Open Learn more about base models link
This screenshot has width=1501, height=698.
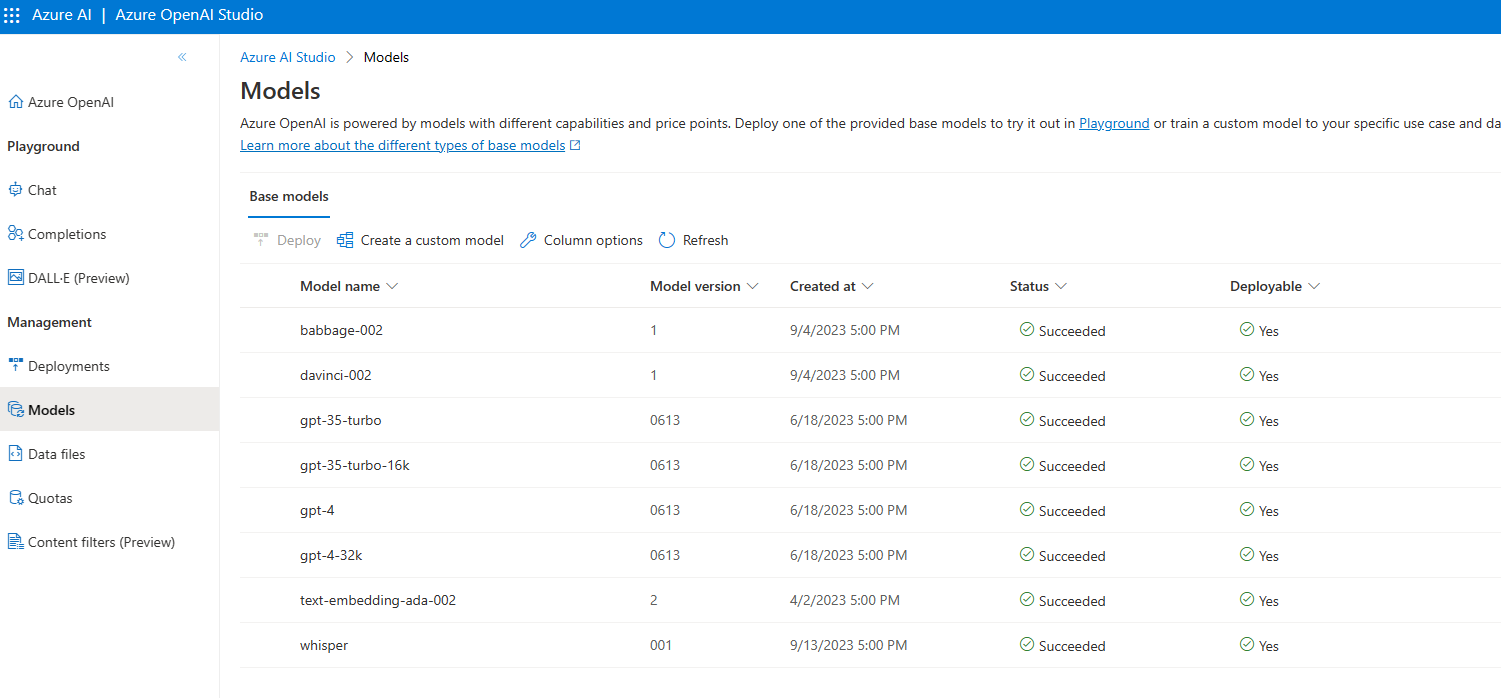[x=403, y=146]
